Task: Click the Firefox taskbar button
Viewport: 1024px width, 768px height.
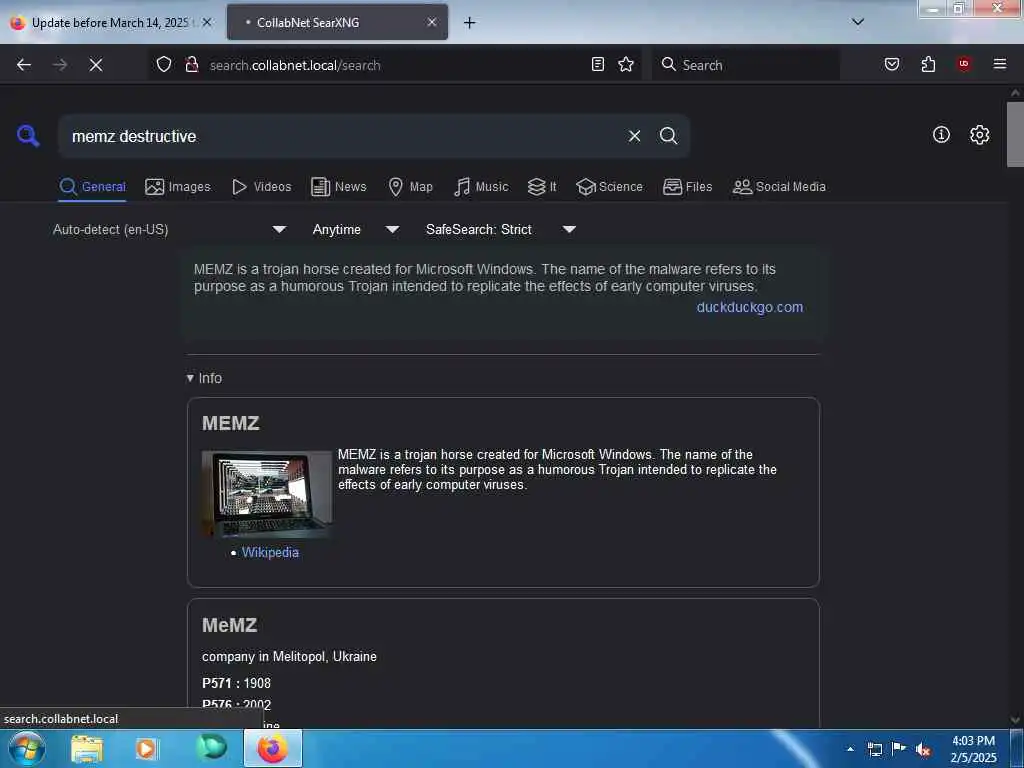Action: tap(273, 748)
